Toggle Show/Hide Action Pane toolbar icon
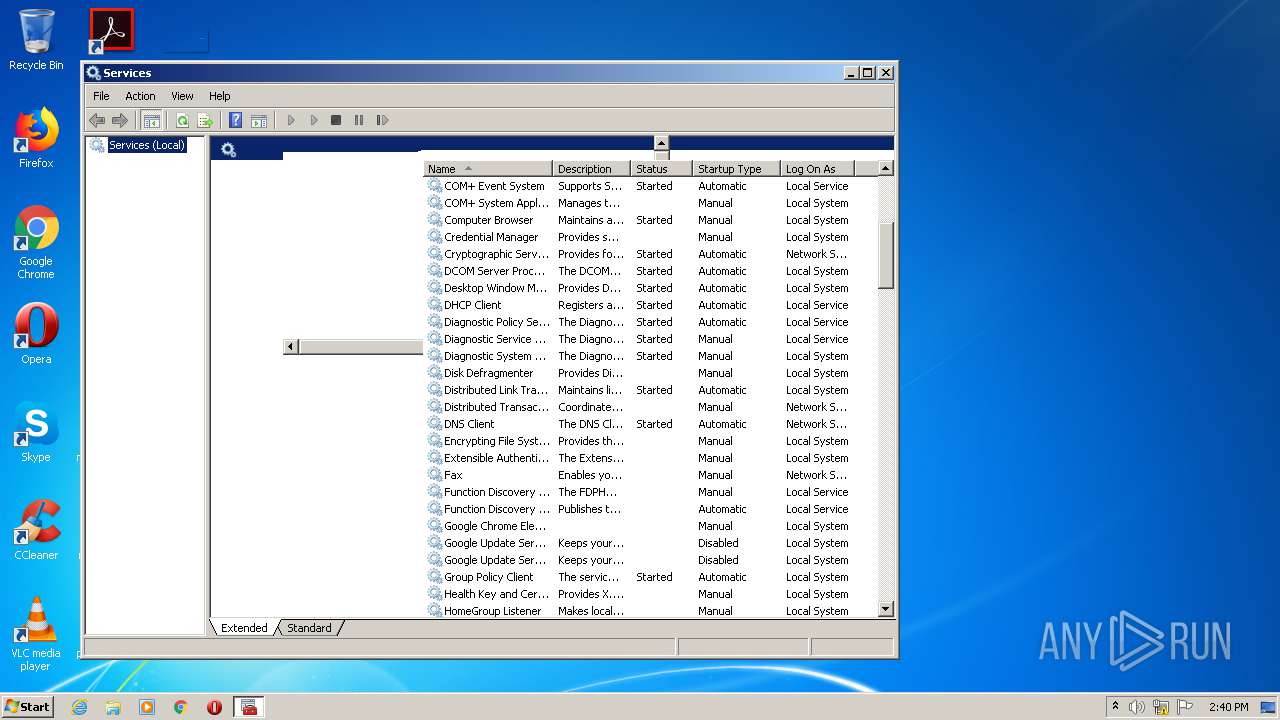 (x=259, y=120)
